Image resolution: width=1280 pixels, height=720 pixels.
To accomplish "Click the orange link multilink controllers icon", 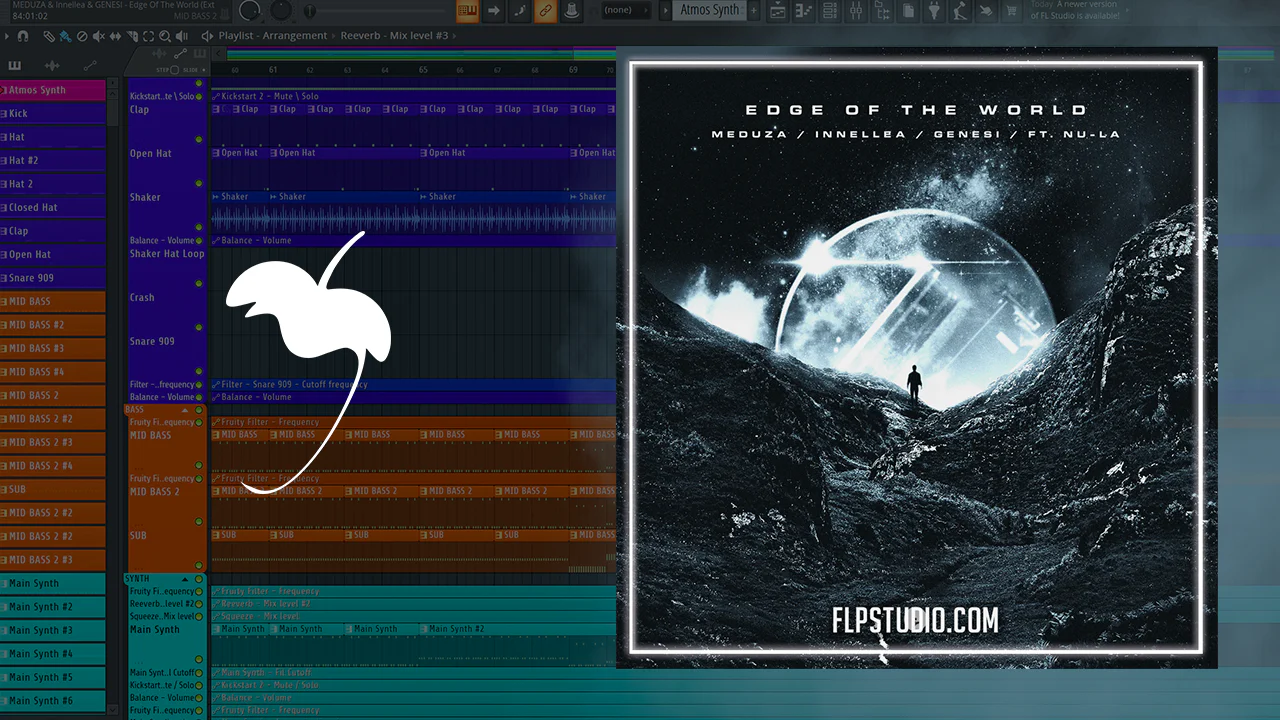I will [x=545, y=11].
